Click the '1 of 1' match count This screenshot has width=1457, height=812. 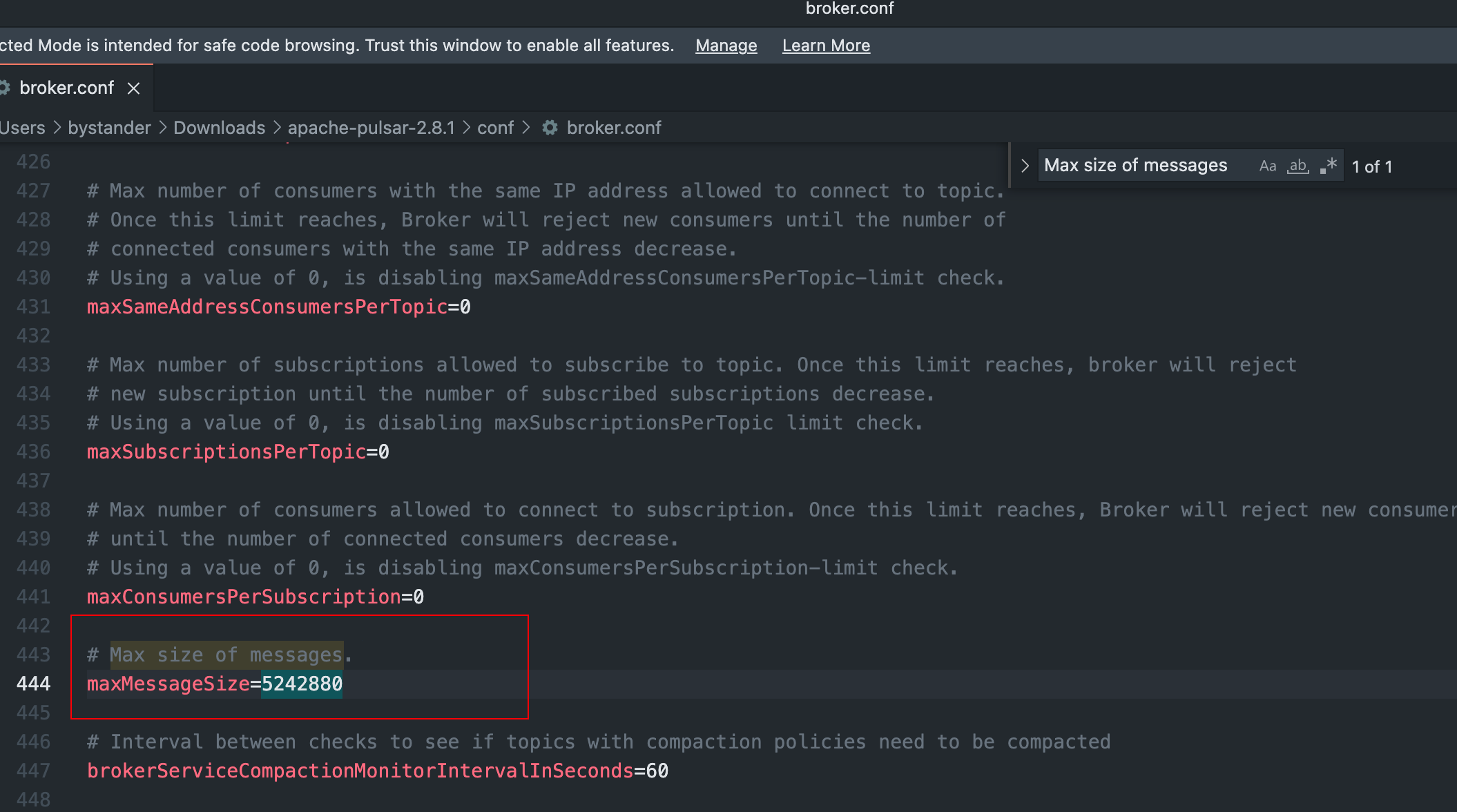[x=1371, y=166]
